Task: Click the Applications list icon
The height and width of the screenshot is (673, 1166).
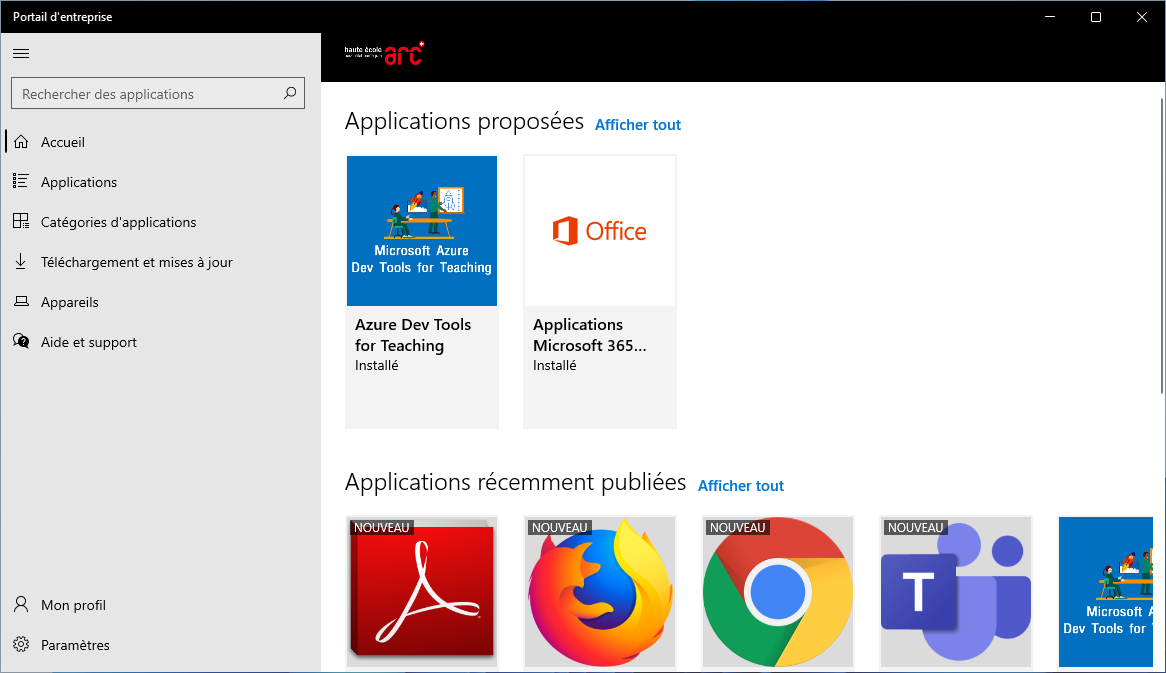Action: coord(21,181)
